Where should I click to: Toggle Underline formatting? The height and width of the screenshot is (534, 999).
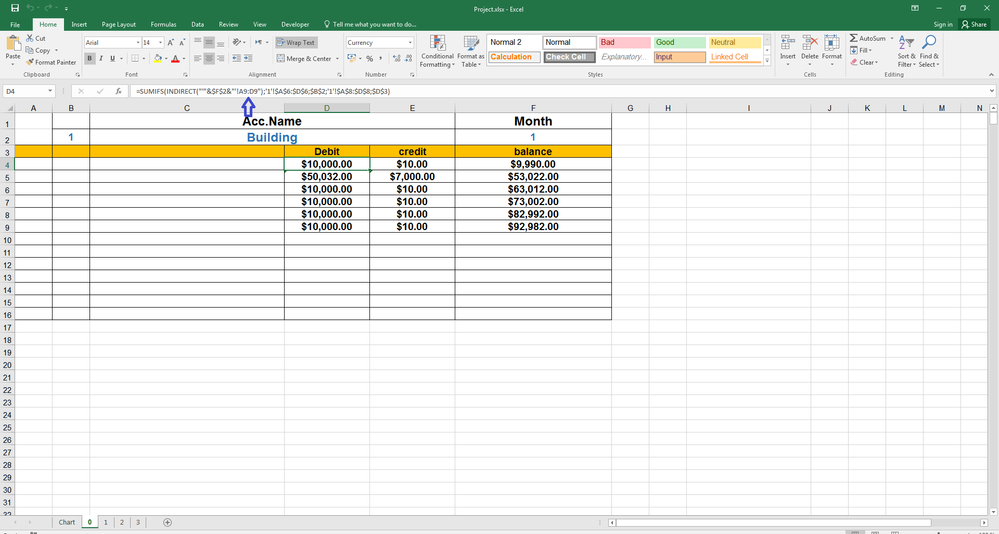[x=112, y=58]
